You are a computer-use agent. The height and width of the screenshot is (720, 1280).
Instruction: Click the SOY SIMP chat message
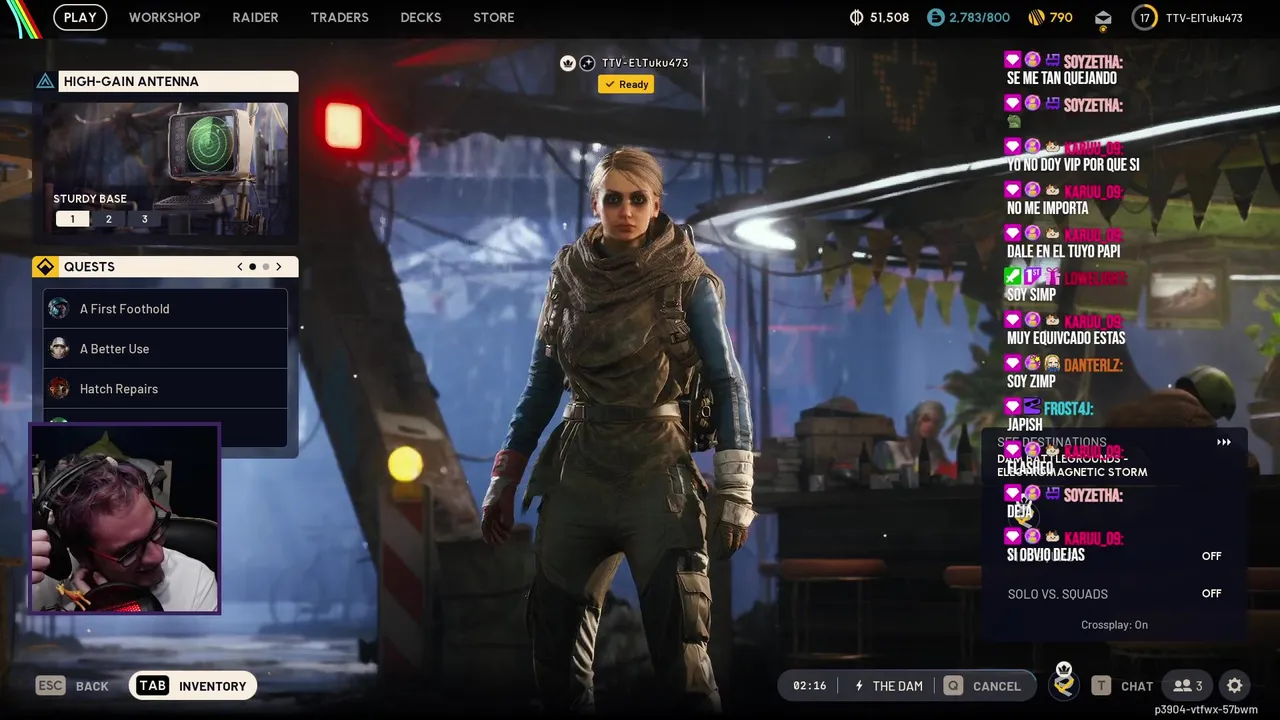1031,295
